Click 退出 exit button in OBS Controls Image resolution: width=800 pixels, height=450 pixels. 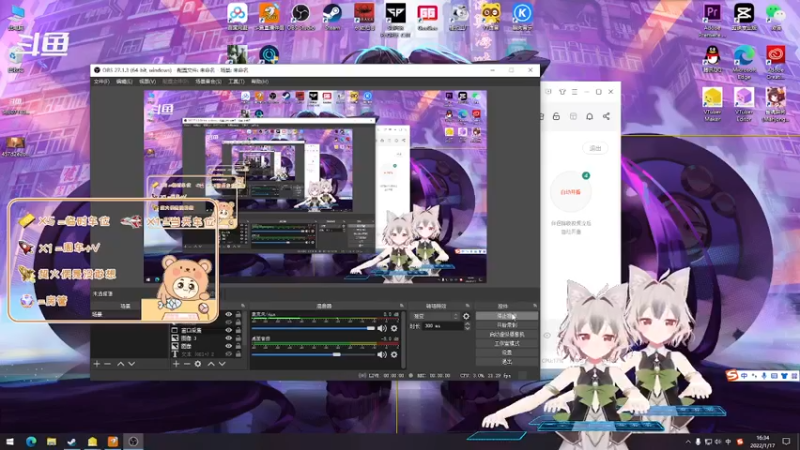[507, 362]
